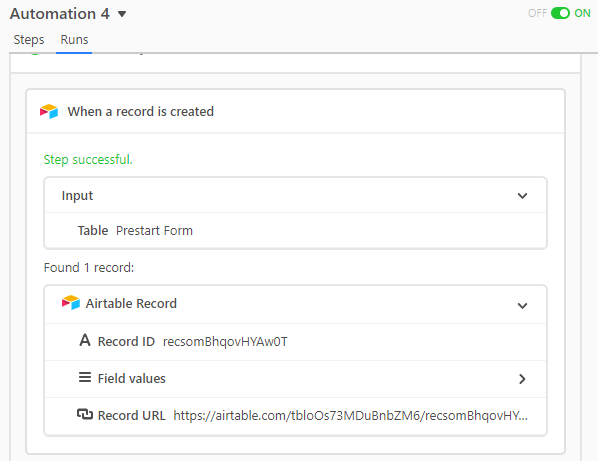
Task: Select the Runs tab
Action: pyautogui.click(x=74, y=40)
